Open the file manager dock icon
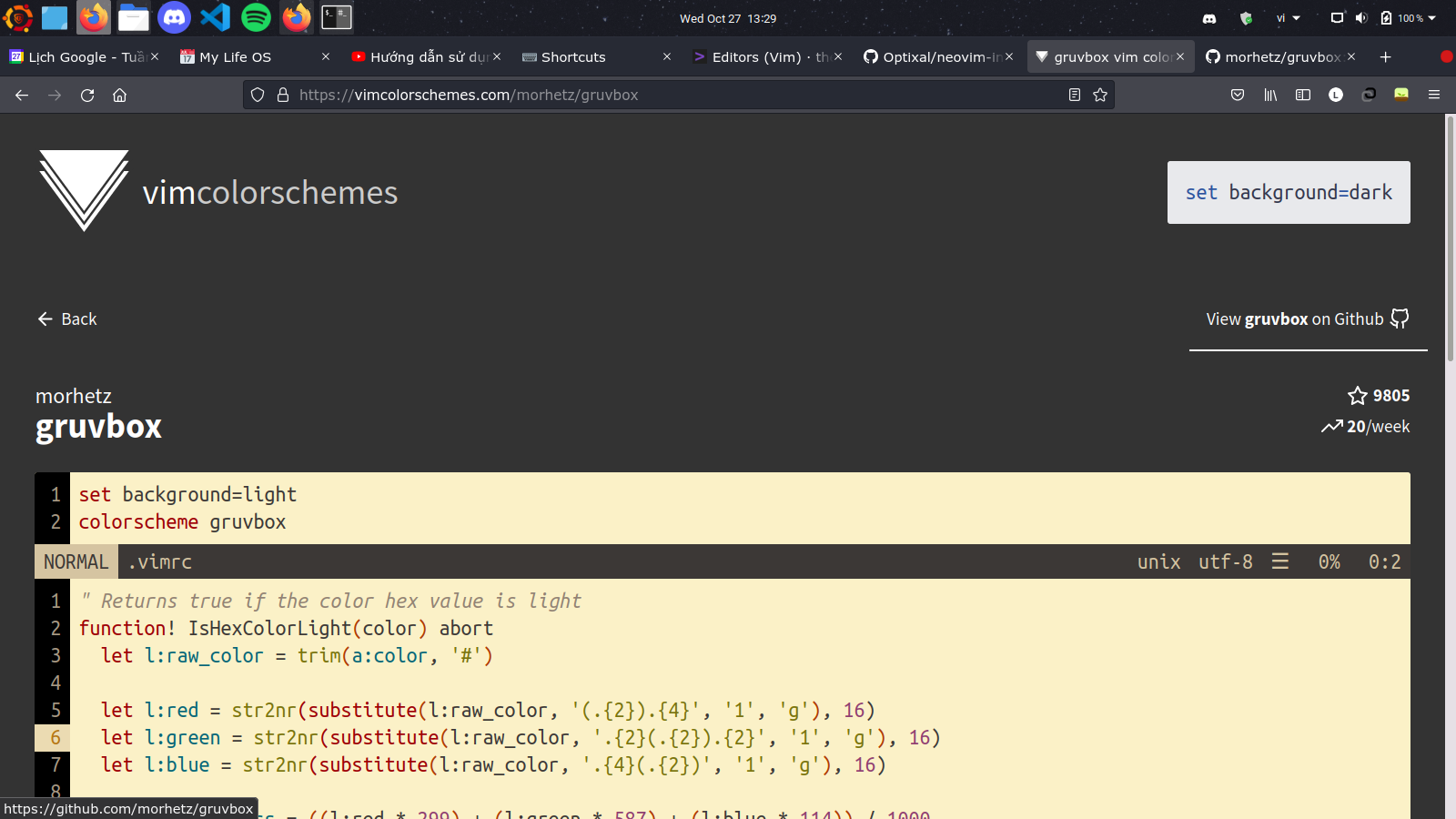The image size is (1456, 819). (x=134, y=17)
